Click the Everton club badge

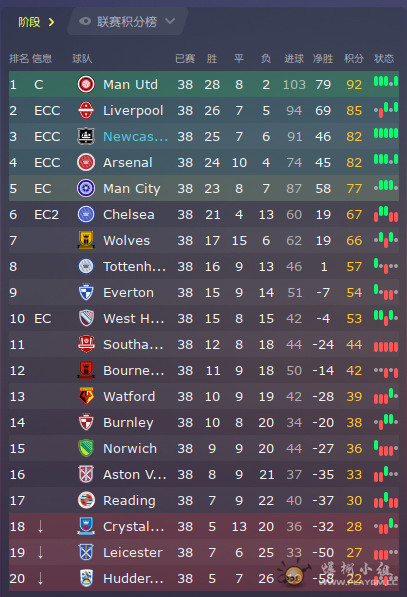(86, 292)
